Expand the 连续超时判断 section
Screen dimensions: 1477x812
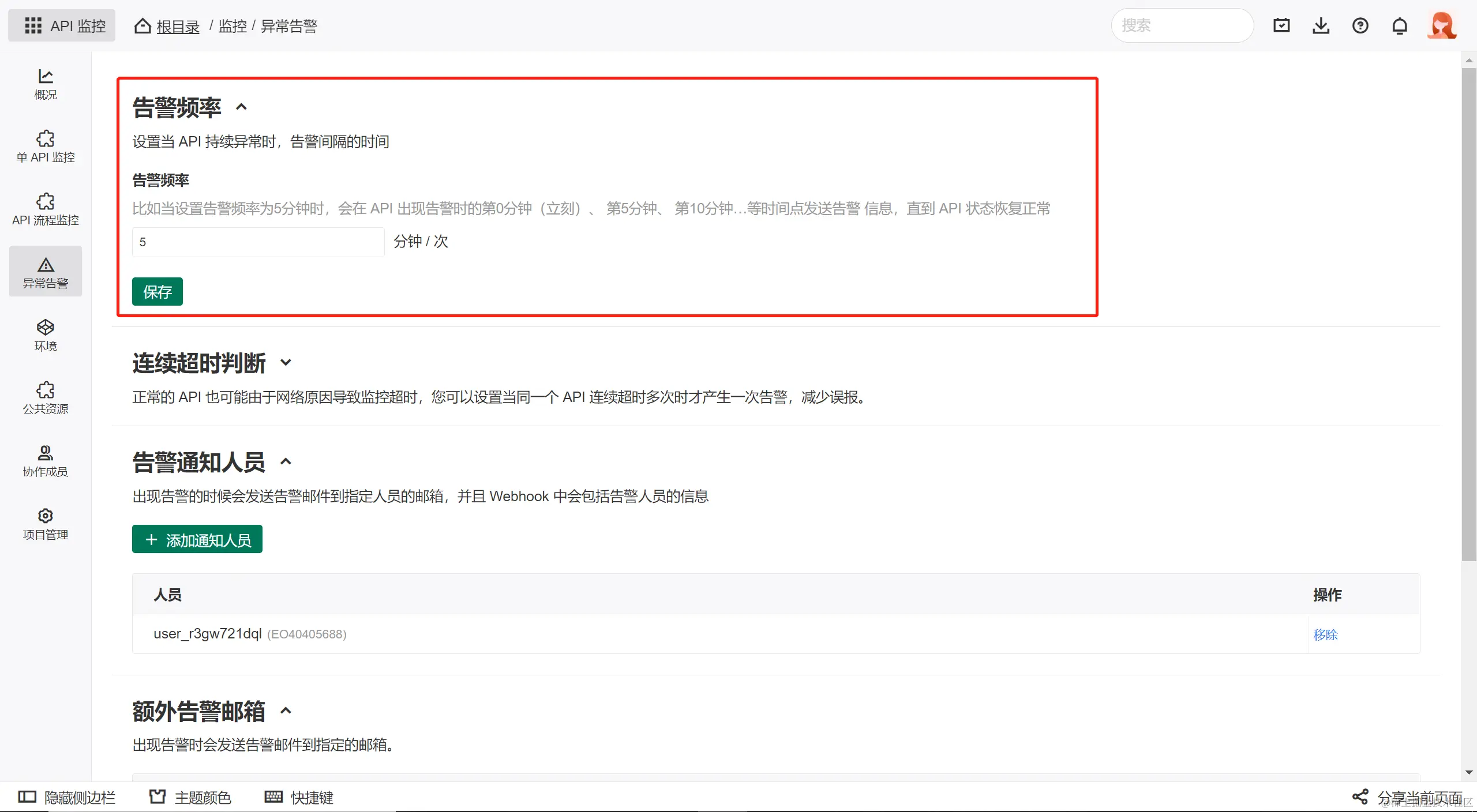(286, 363)
